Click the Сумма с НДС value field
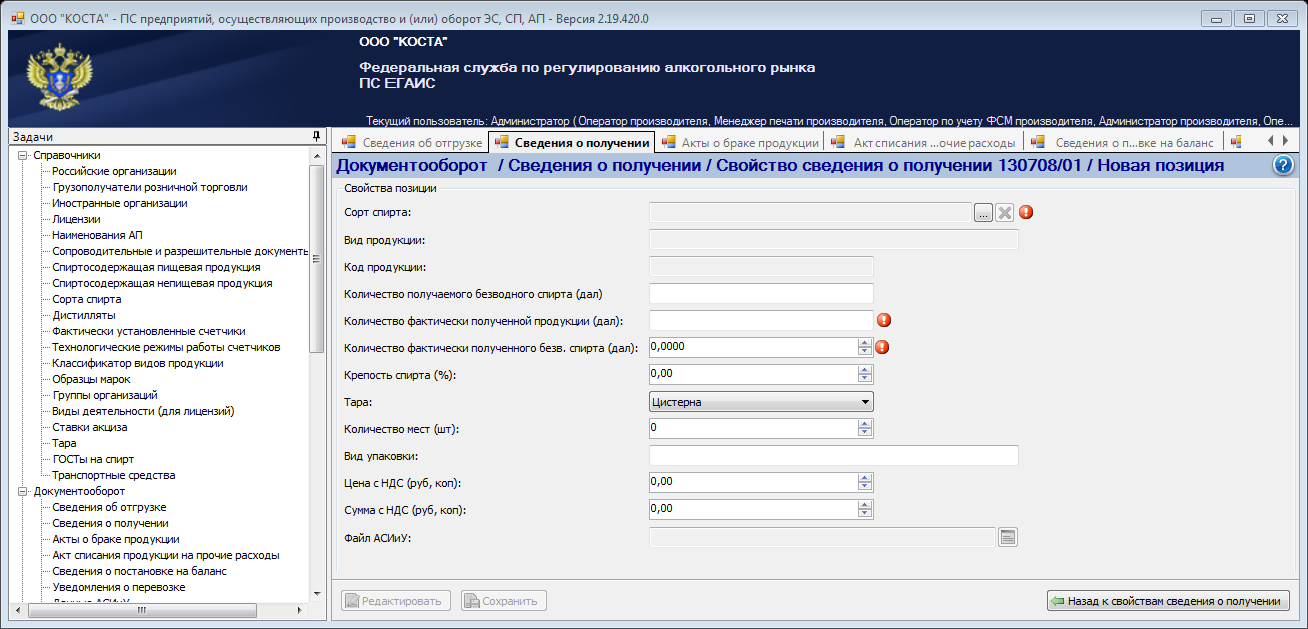1308x629 pixels. pos(753,509)
